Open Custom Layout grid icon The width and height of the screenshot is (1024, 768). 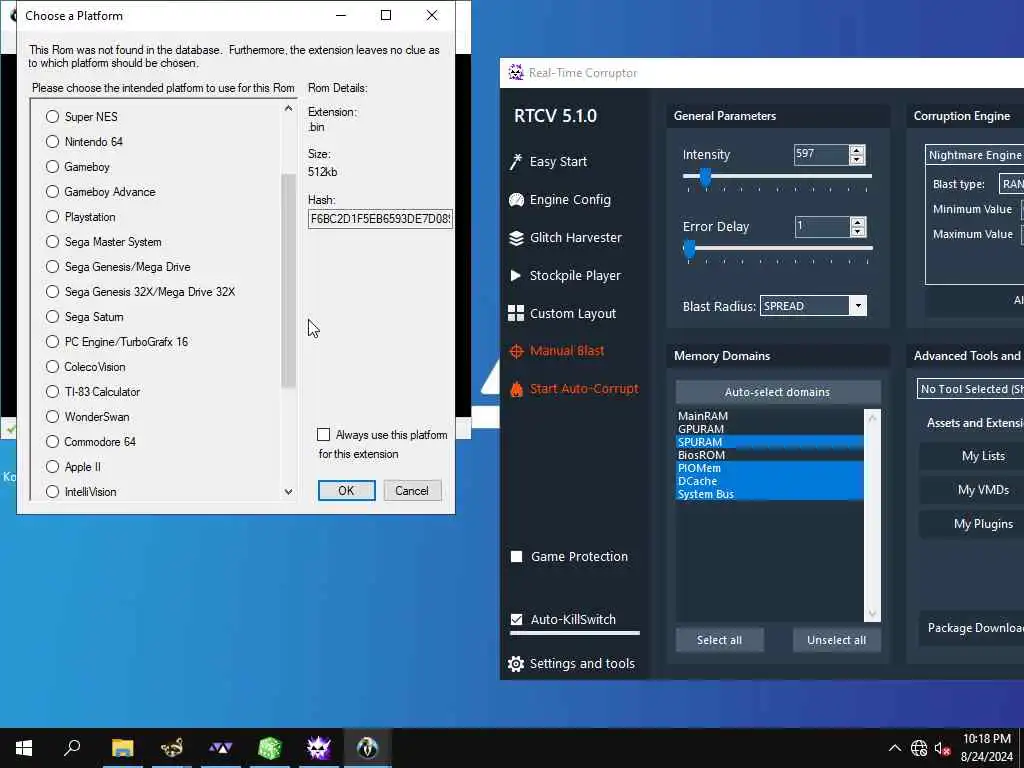516,313
